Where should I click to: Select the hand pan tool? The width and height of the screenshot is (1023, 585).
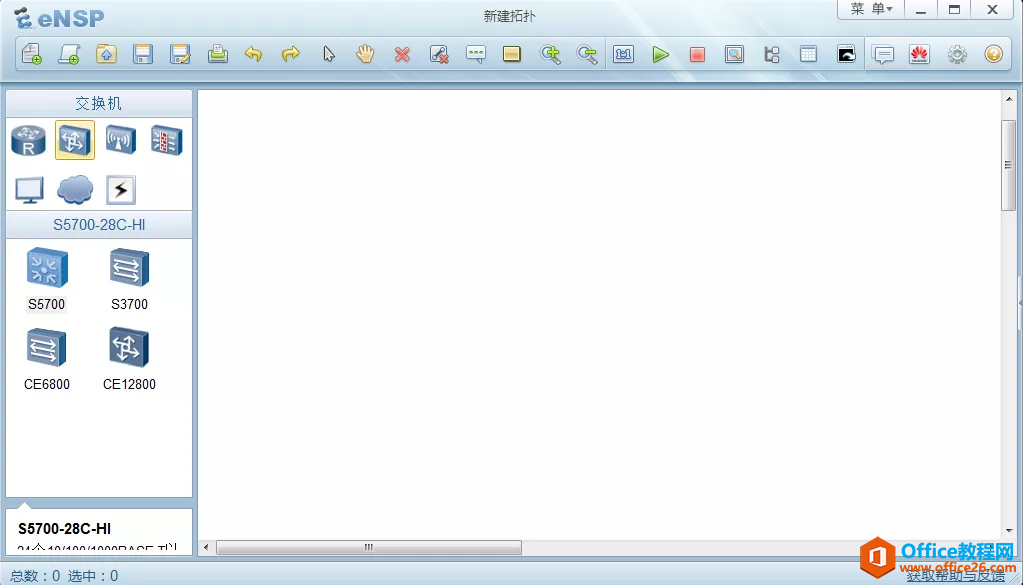click(x=365, y=54)
